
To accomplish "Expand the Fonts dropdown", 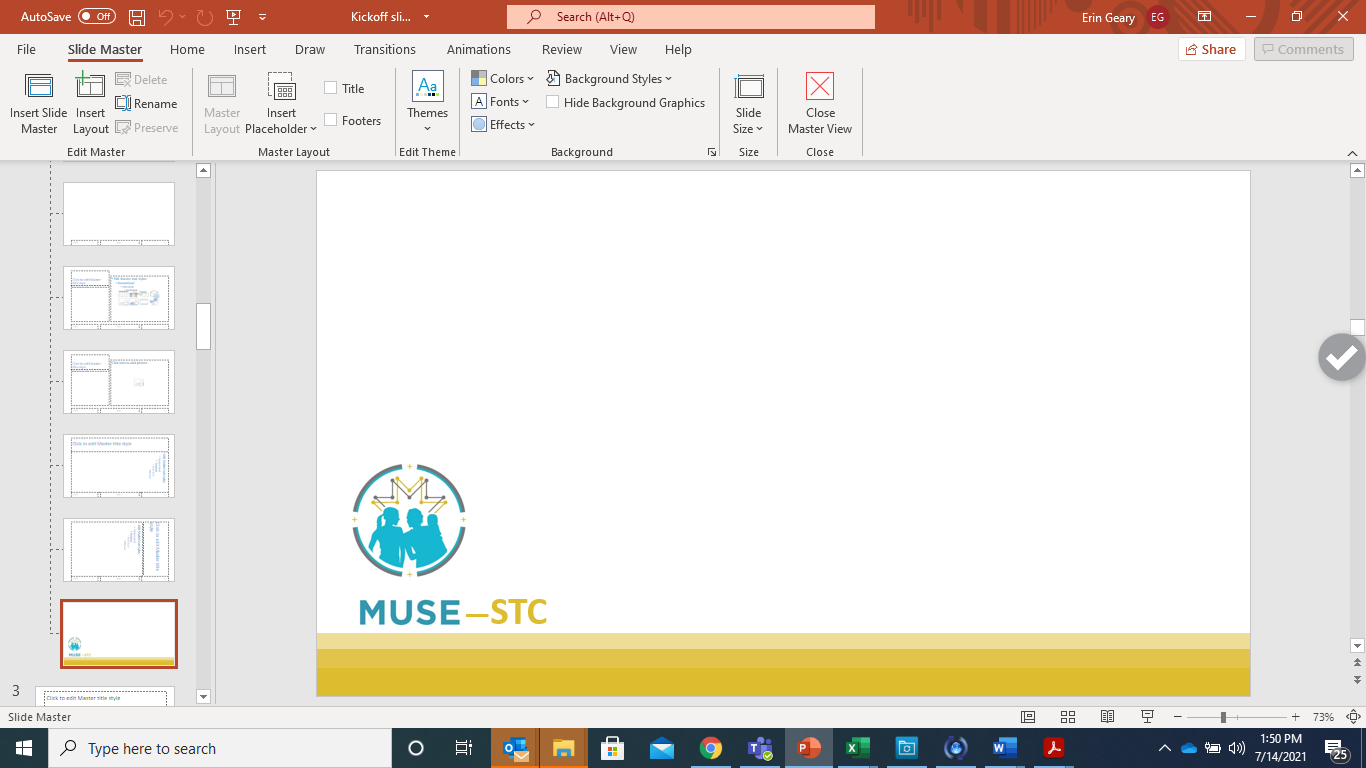I will point(501,101).
